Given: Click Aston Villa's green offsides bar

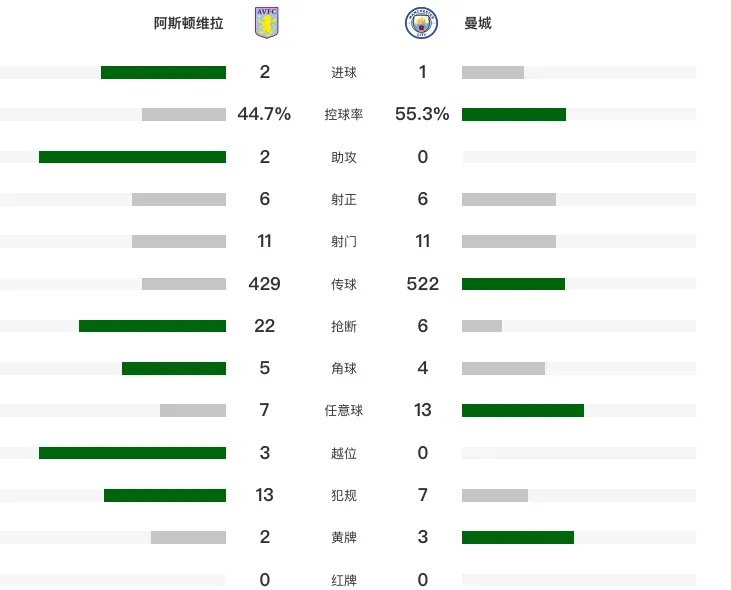Looking at the screenshot, I should pos(132,453).
